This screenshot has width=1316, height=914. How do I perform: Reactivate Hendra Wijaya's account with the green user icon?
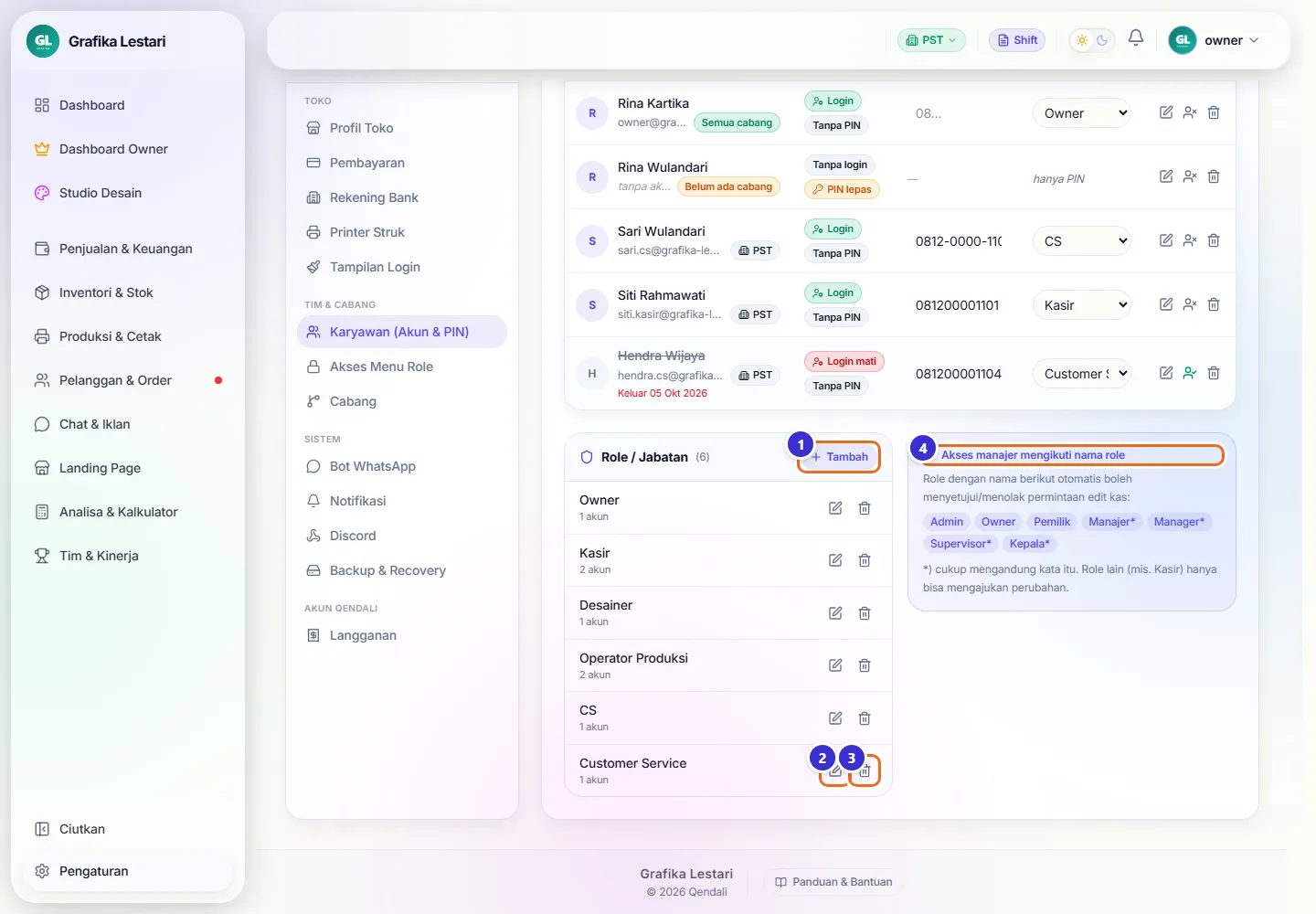pyautogui.click(x=1190, y=373)
